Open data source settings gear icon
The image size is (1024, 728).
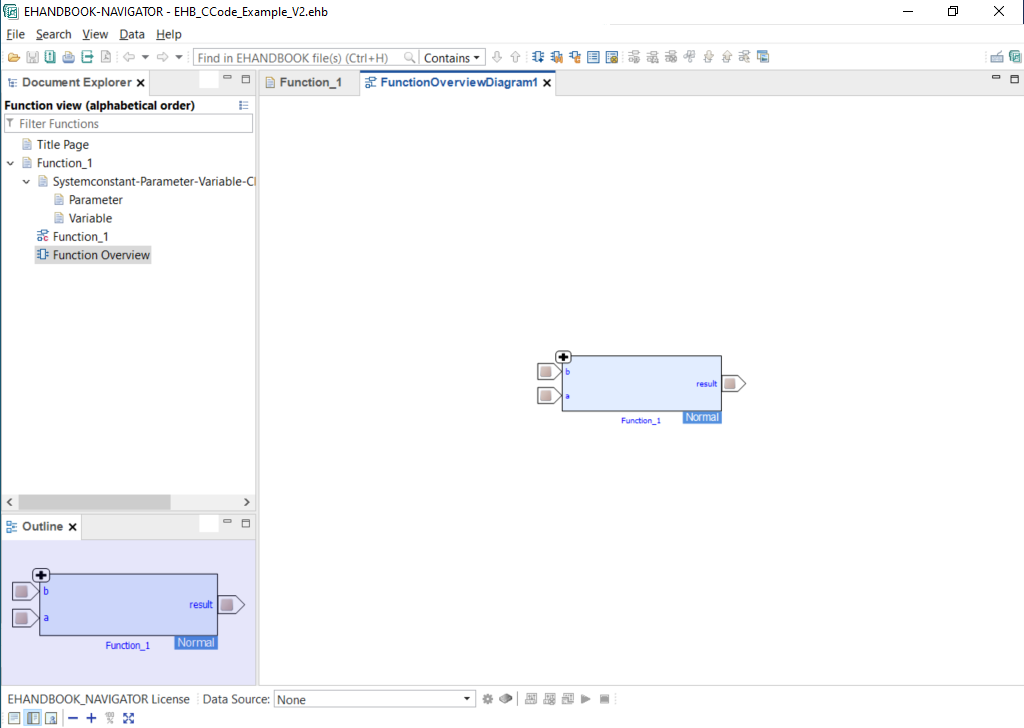[x=488, y=699]
